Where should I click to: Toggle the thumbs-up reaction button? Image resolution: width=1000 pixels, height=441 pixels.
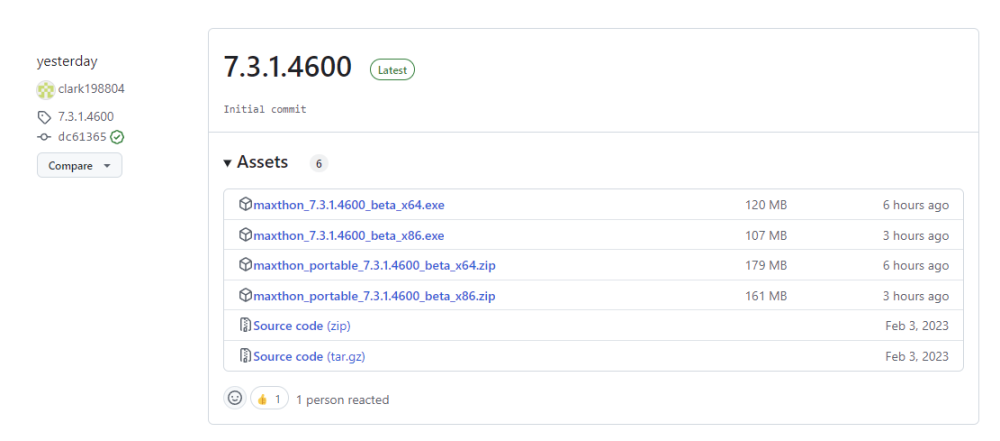(269, 398)
